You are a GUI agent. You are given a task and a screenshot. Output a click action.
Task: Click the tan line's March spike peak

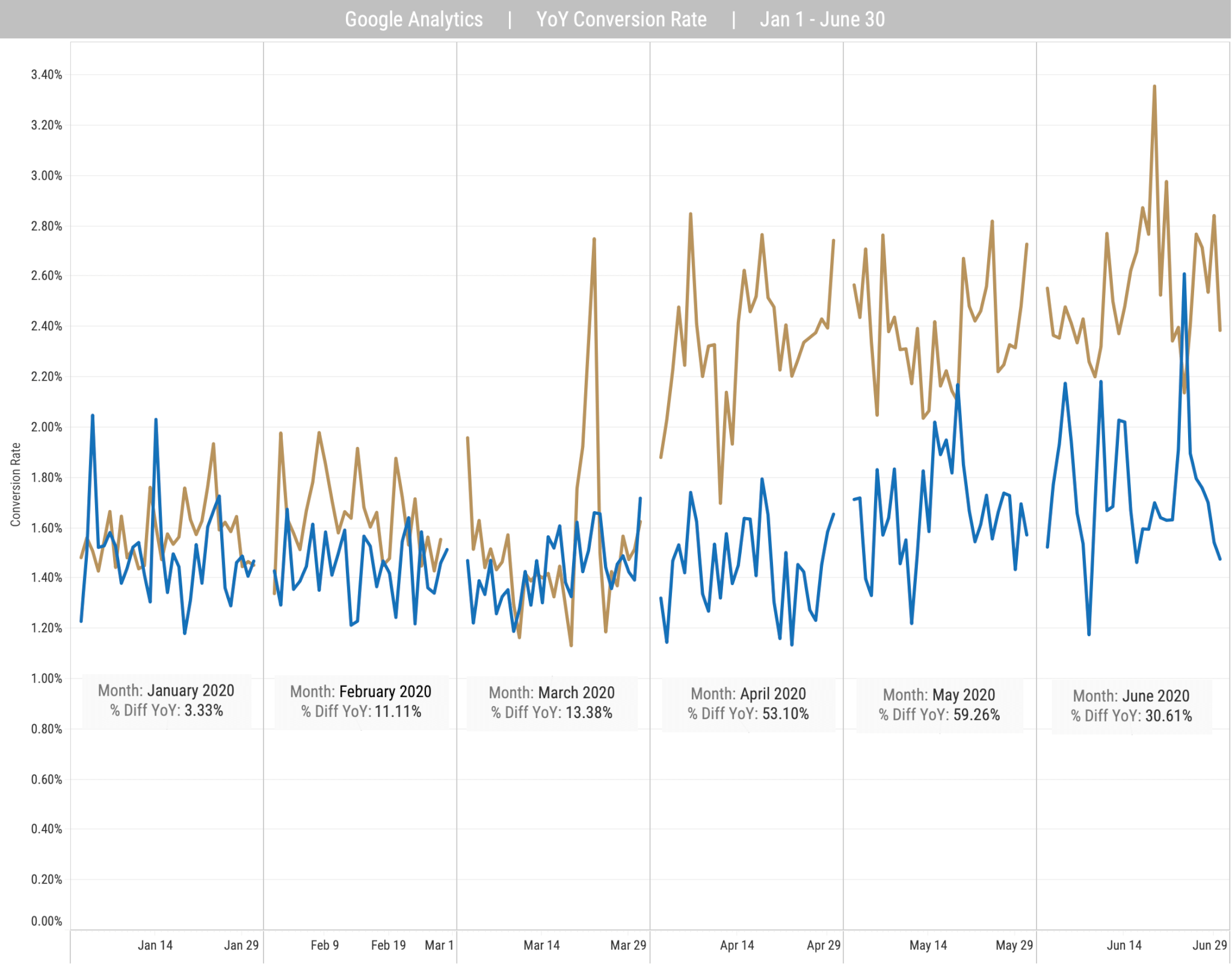pos(594,239)
